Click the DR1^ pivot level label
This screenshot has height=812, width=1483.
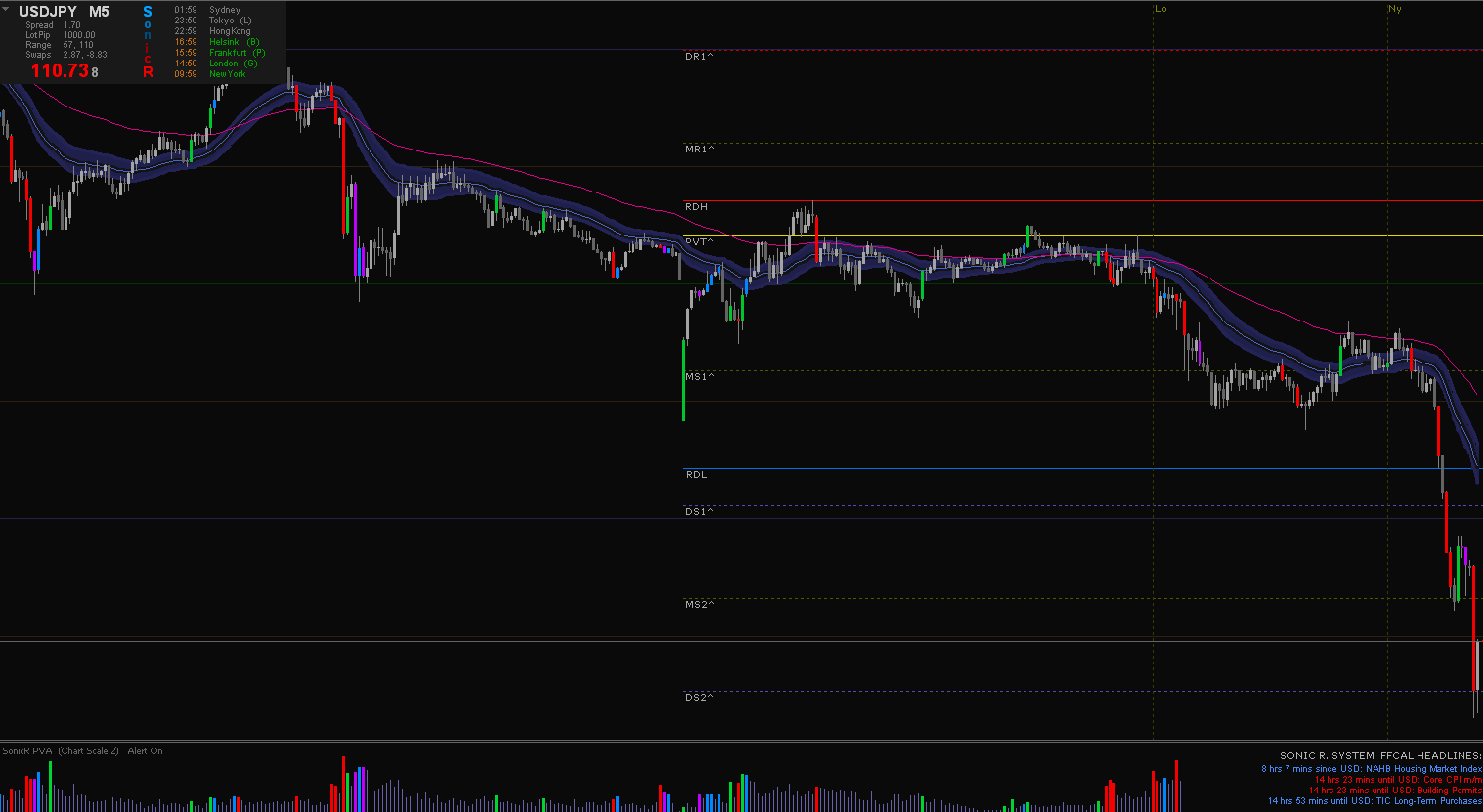coord(699,56)
